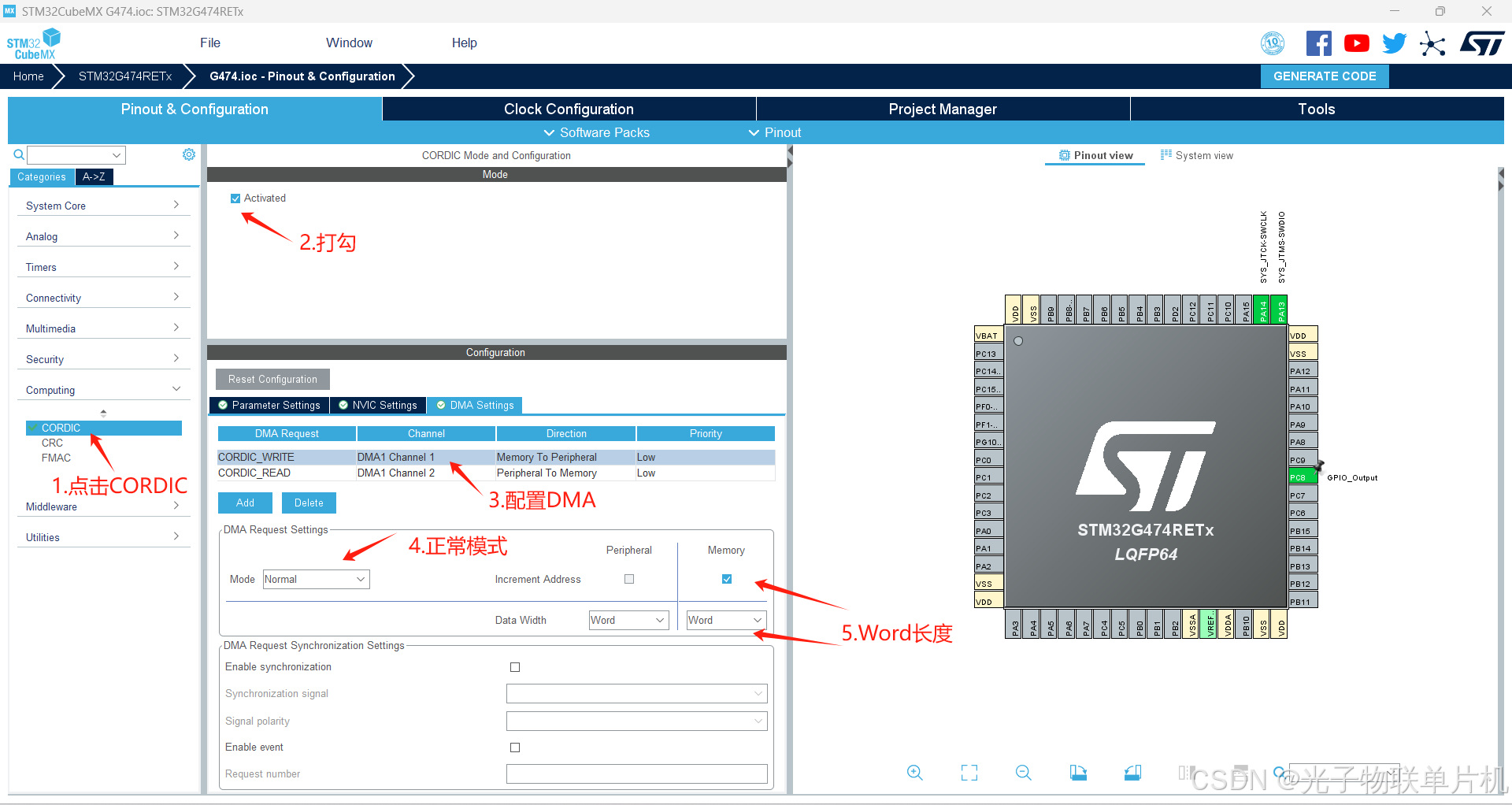This screenshot has width=1512, height=805.
Task: Click the GENERATE CODE button
Action: [1325, 76]
